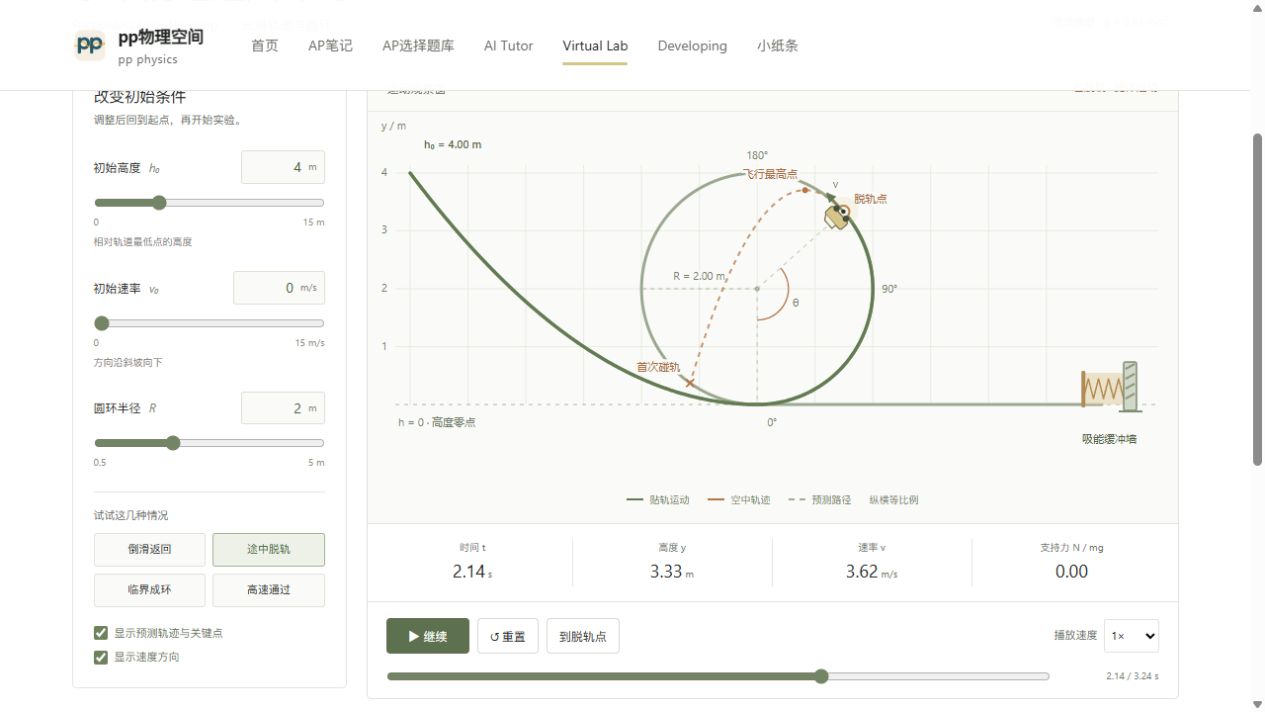Screen dimensions: 1265x712
Task: Select the 临界成环 preset
Action: point(150,590)
